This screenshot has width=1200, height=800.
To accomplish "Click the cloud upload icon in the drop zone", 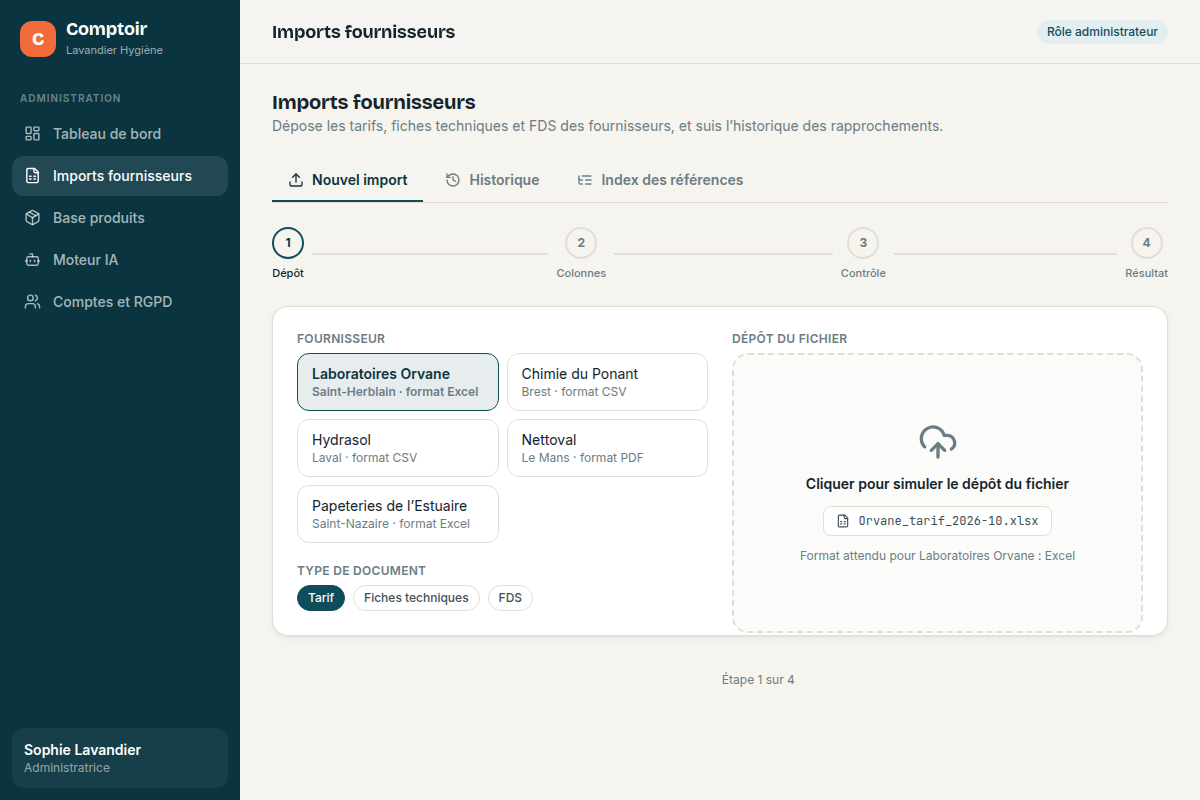I will click(x=937, y=441).
